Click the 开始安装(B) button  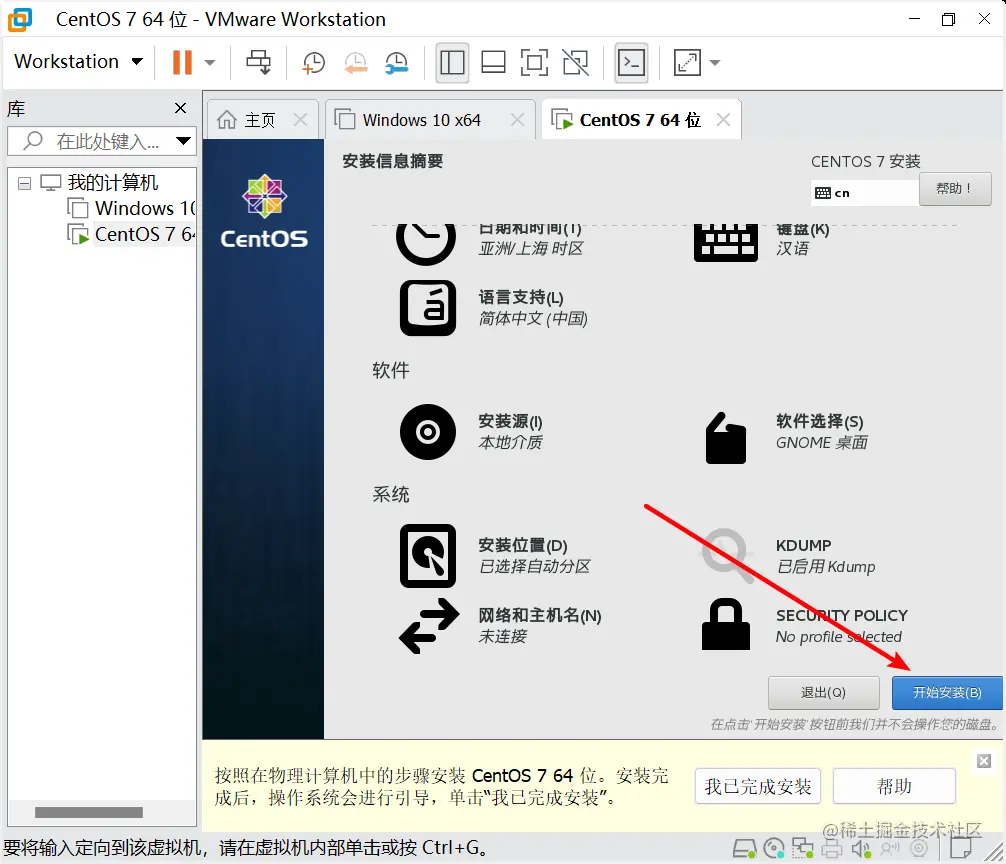tap(947, 693)
